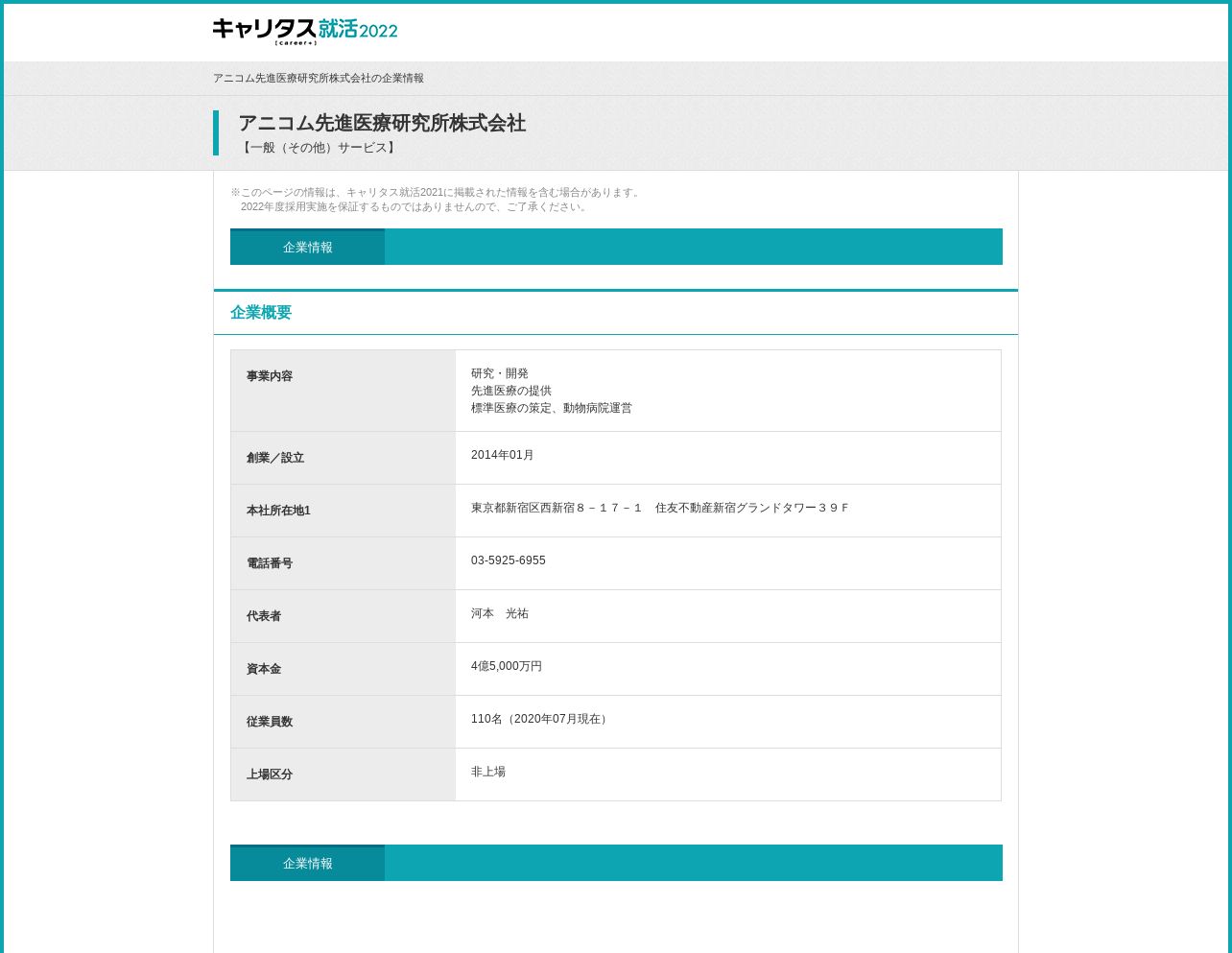Select the 創業／設立 label
1232x953 pixels.
(x=275, y=458)
